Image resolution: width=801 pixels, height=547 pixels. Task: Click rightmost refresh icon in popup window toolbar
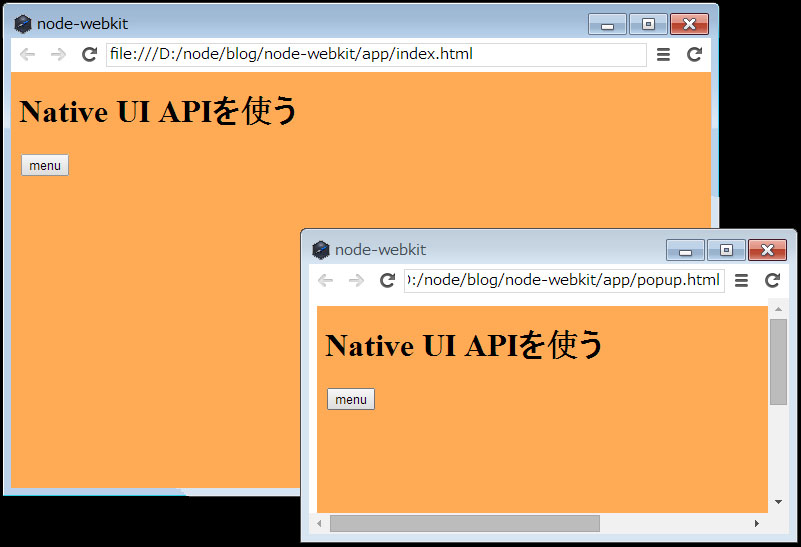coord(772,281)
